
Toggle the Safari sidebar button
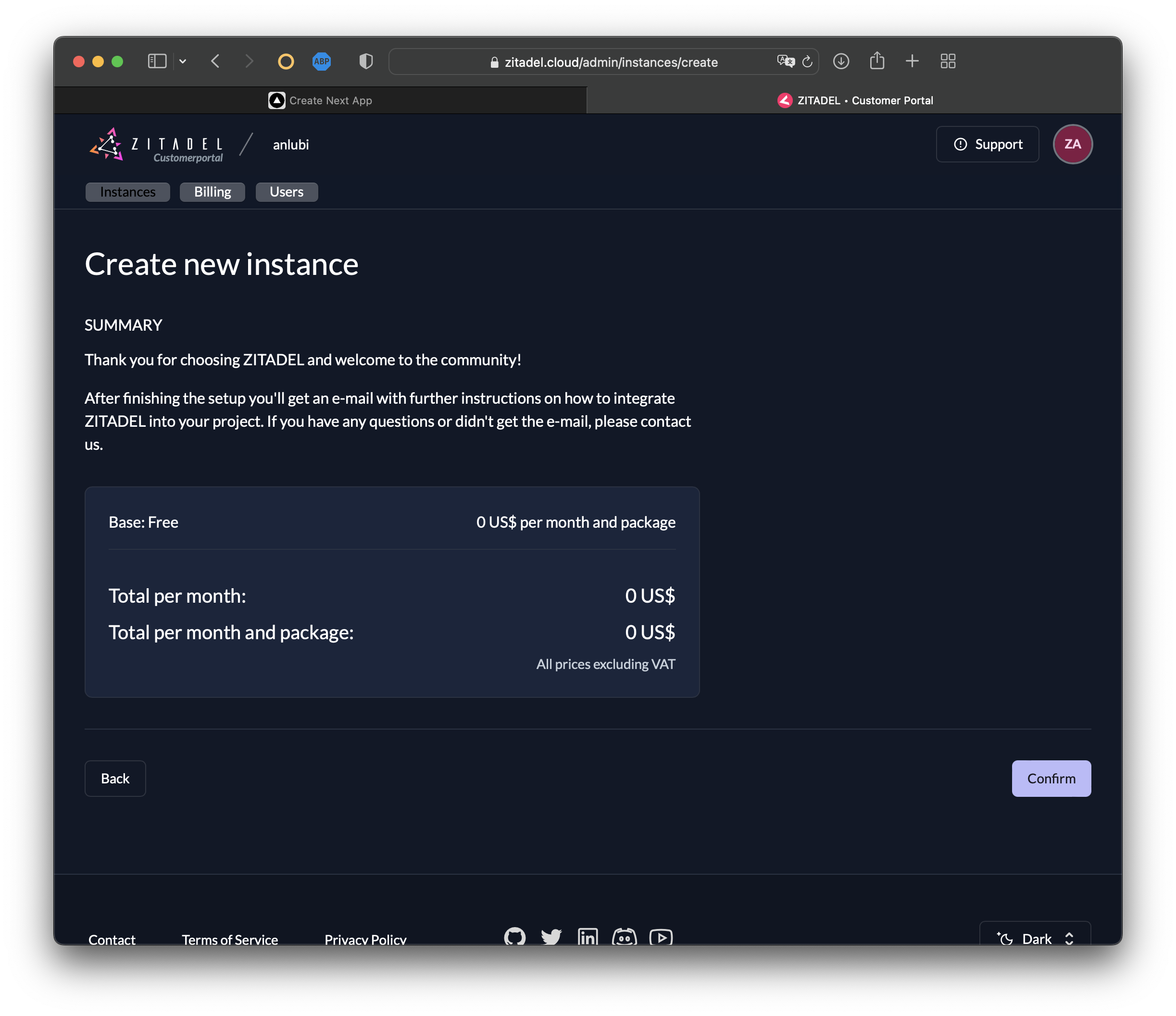pos(157,61)
